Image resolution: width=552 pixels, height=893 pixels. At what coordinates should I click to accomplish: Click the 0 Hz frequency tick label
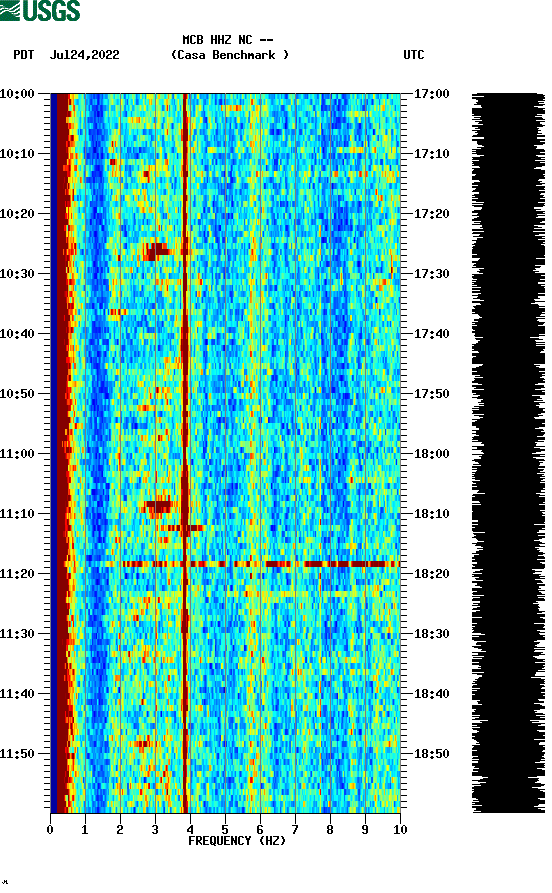pyautogui.click(x=50, y=829)
